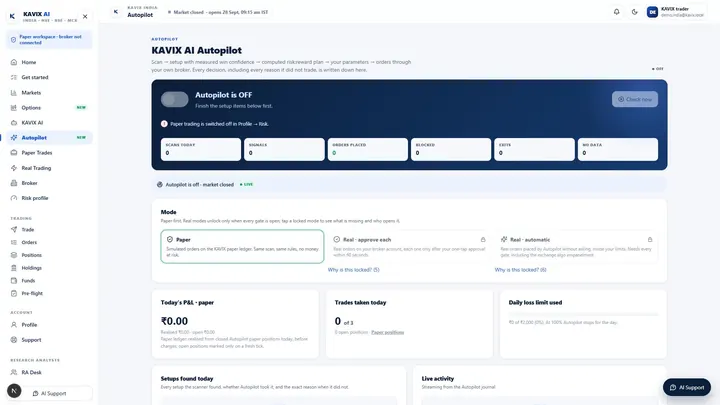Screen dimensions: 720x405
Task: Open KAVIX trader account avatar
Action: [x=652, y=12]
